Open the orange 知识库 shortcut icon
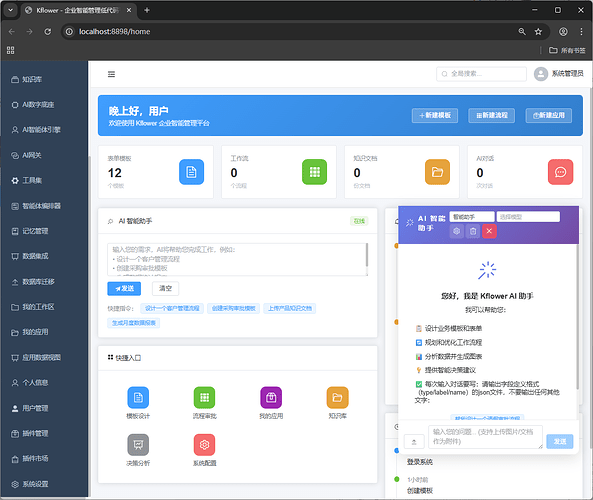This screenshot has width=593, height=500. 337,398
